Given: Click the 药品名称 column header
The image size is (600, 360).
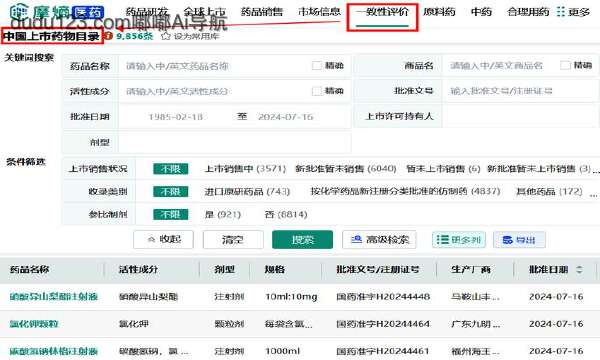Looking at the screenshot, I should coord(29,269).
